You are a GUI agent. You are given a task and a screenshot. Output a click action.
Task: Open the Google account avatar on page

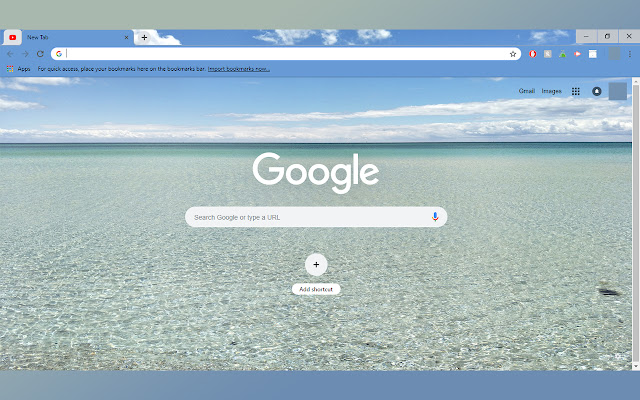[x=618, y=91]
